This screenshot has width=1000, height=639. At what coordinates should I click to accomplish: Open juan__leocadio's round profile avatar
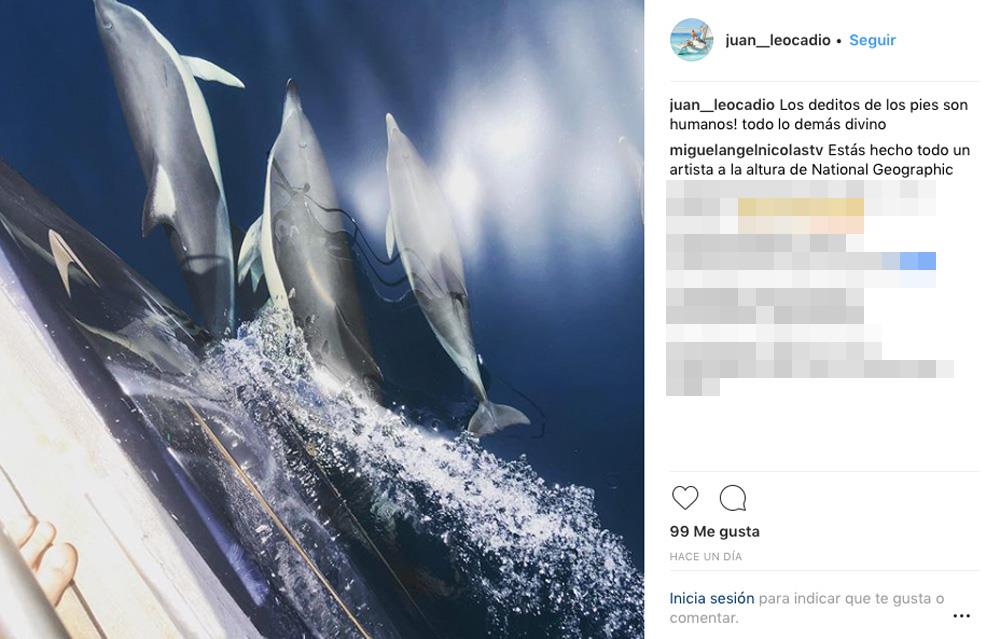pyautogui.click(x=691, y=40)
